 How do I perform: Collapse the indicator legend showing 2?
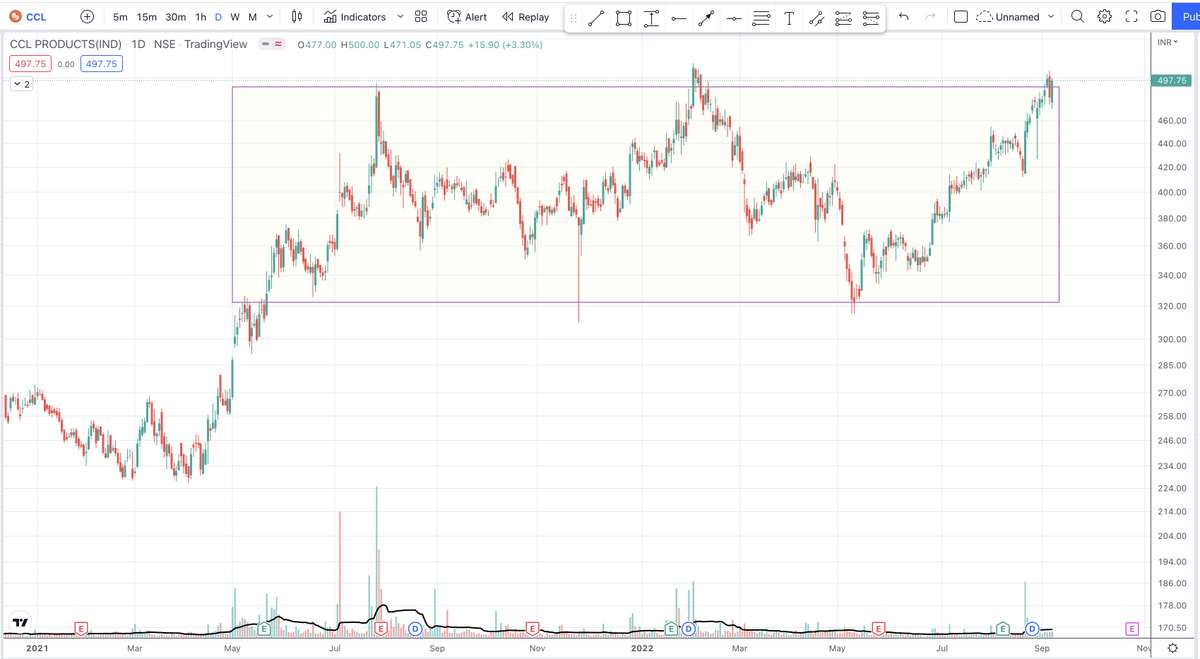point(21,84)
